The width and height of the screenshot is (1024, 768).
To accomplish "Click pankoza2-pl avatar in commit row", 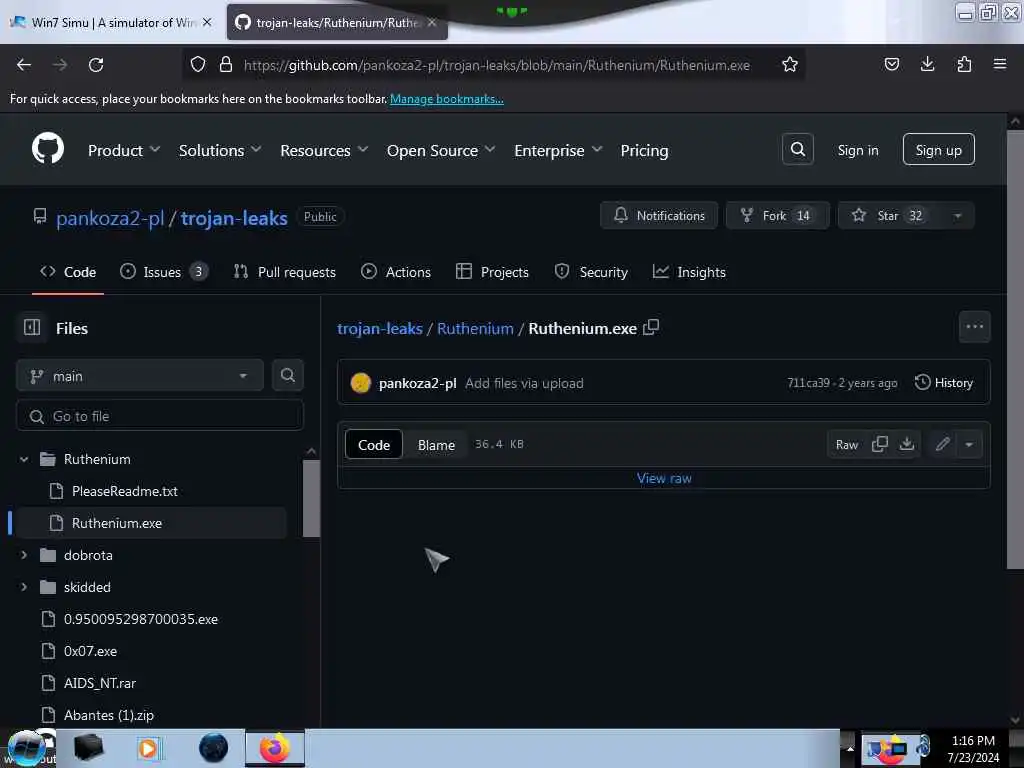I will (360, 383).
